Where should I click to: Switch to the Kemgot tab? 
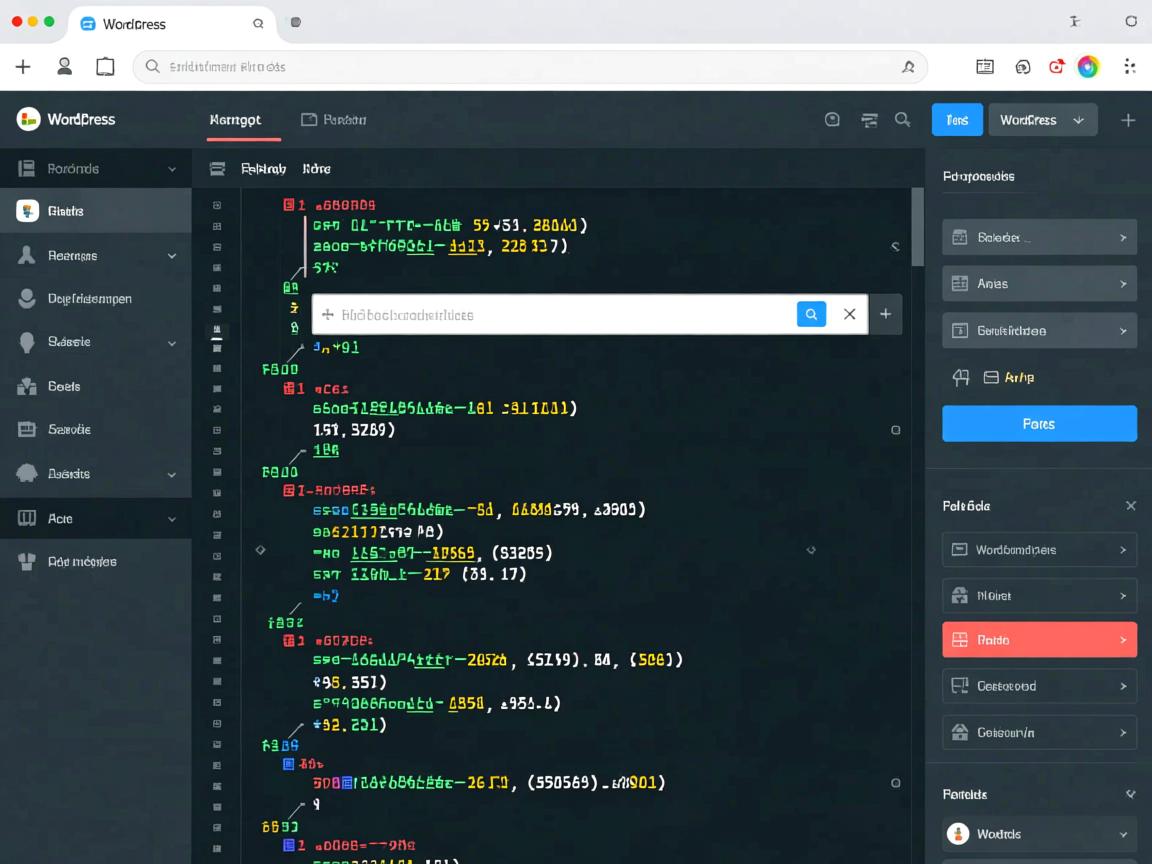pyautogui.click(x=235, y=120)
